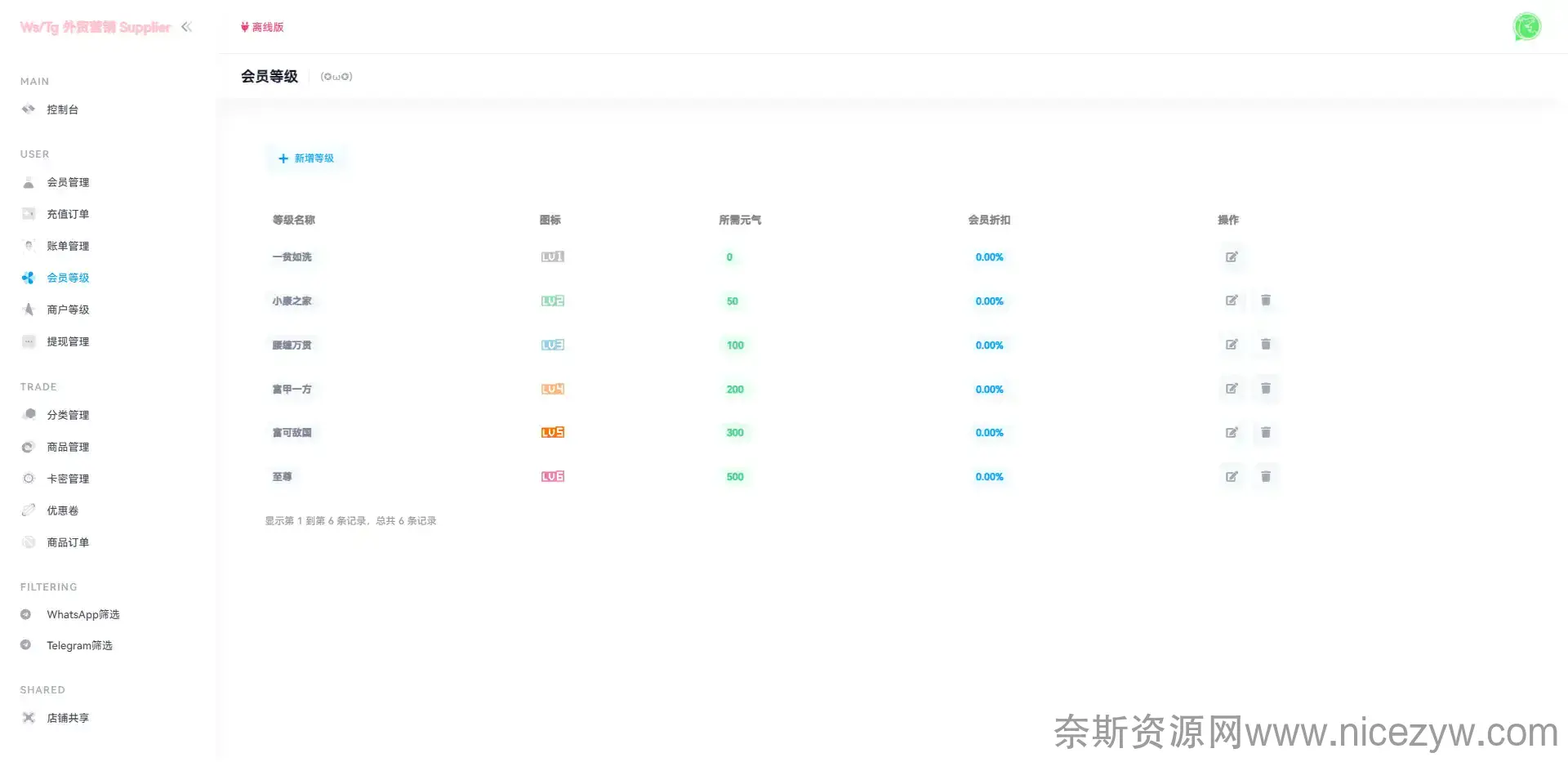This screenshot has height=762, width=1568.
Task: Click the 会员等级 page title
Action: (269, 76)
